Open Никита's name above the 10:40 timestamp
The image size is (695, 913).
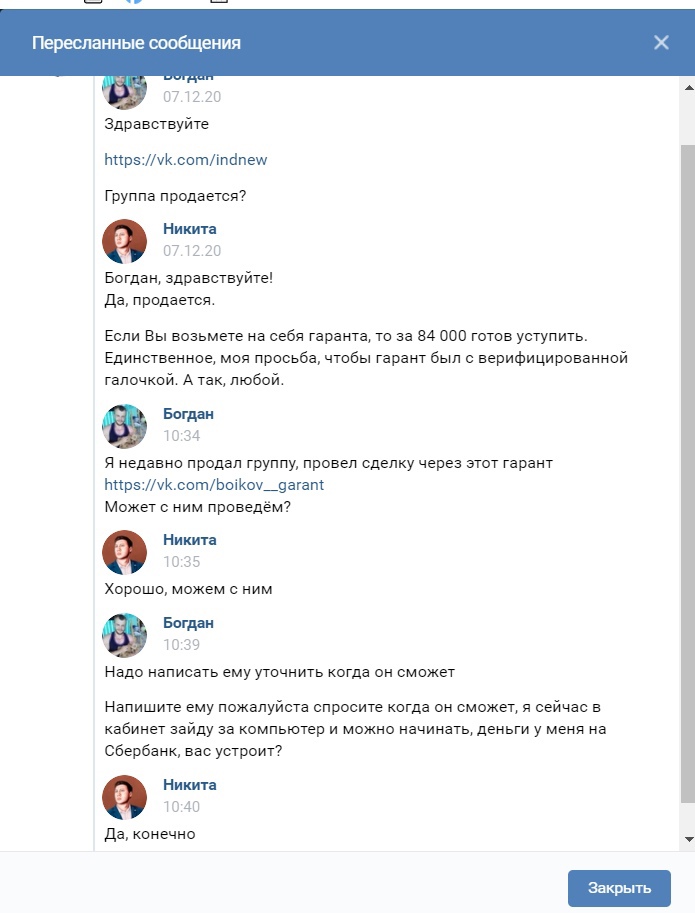189,785
